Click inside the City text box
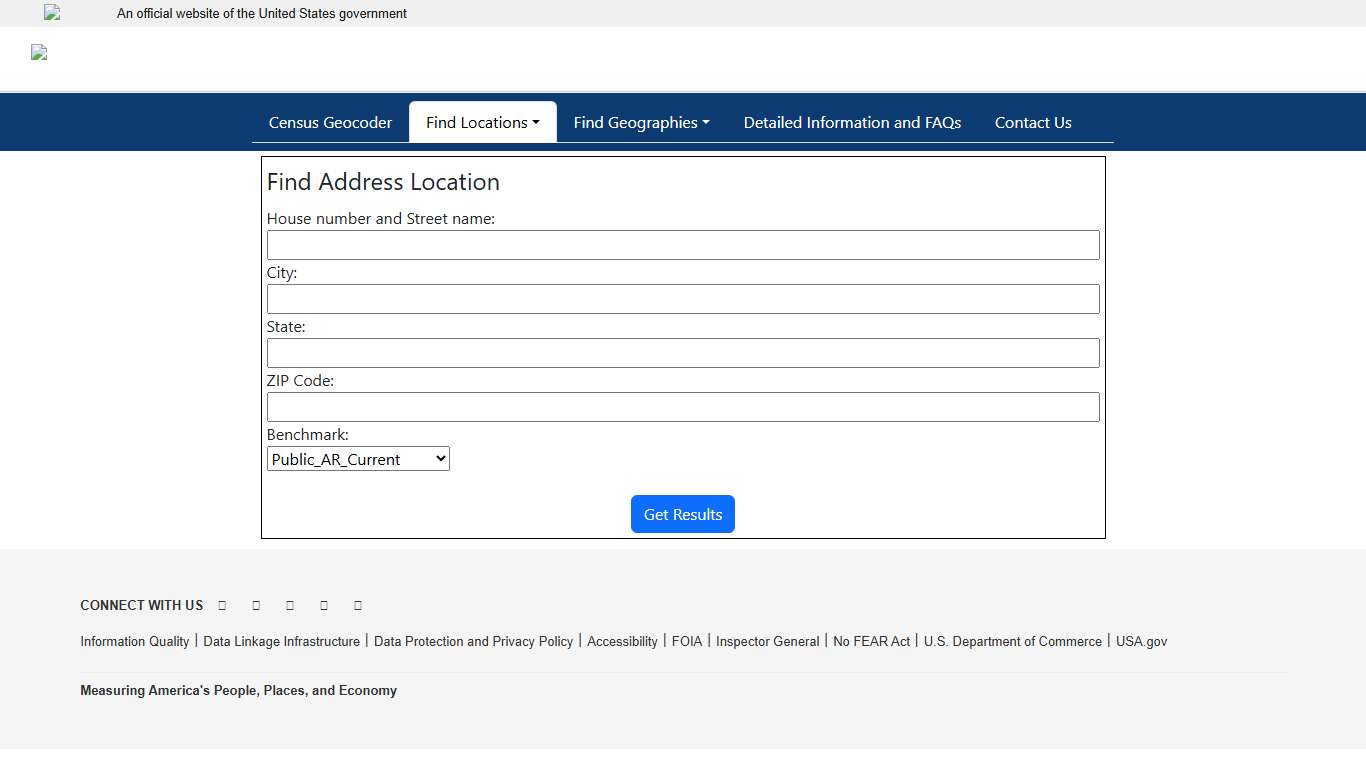This screenshot has height=768, width=1366. [x=683, y=298]
